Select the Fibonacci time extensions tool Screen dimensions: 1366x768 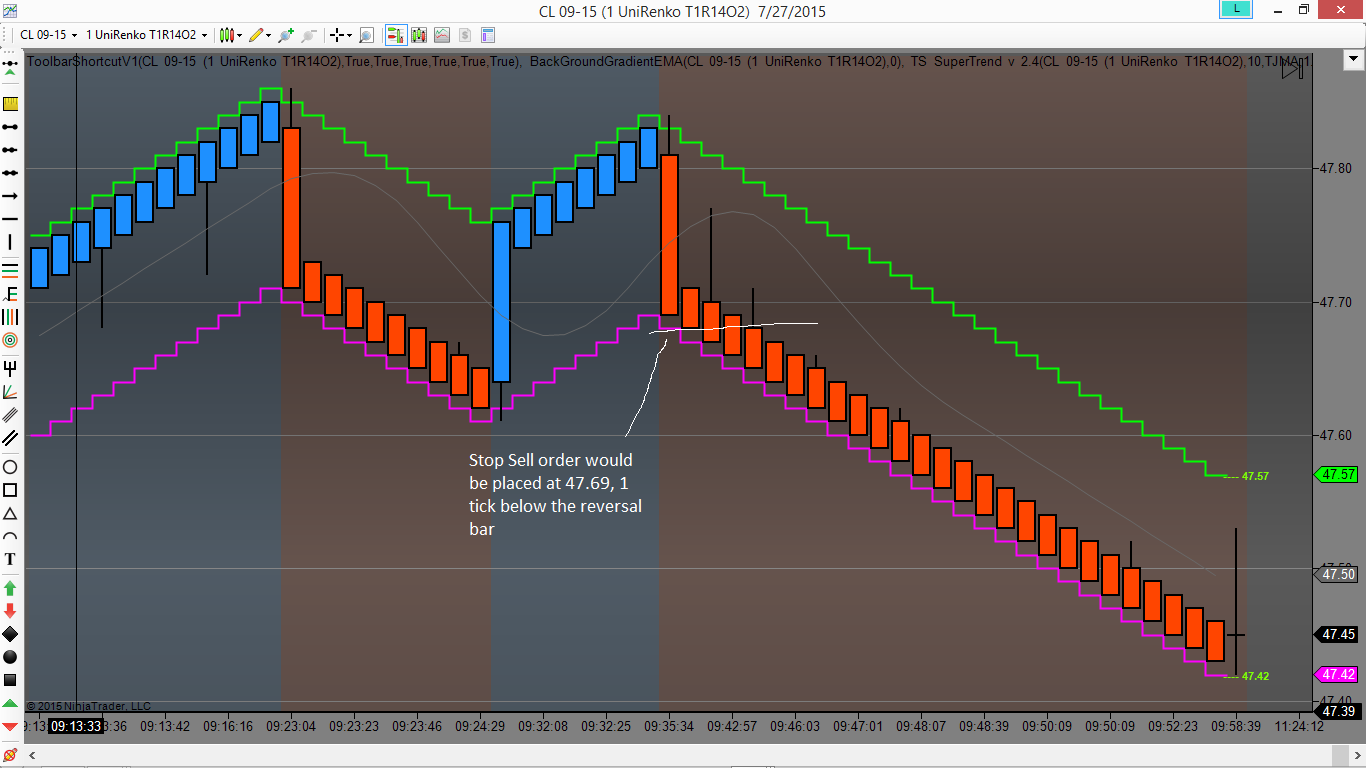10,316
